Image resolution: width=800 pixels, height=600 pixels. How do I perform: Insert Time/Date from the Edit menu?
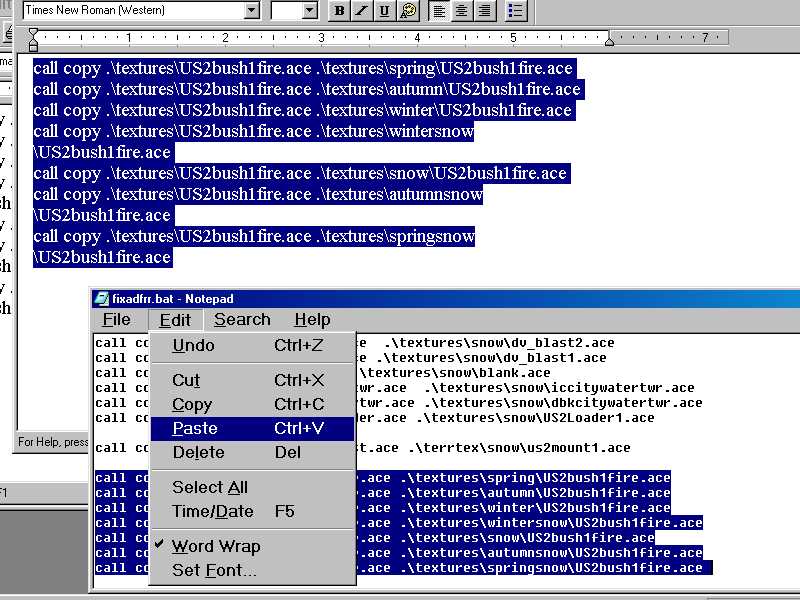(x=253, y=511)
